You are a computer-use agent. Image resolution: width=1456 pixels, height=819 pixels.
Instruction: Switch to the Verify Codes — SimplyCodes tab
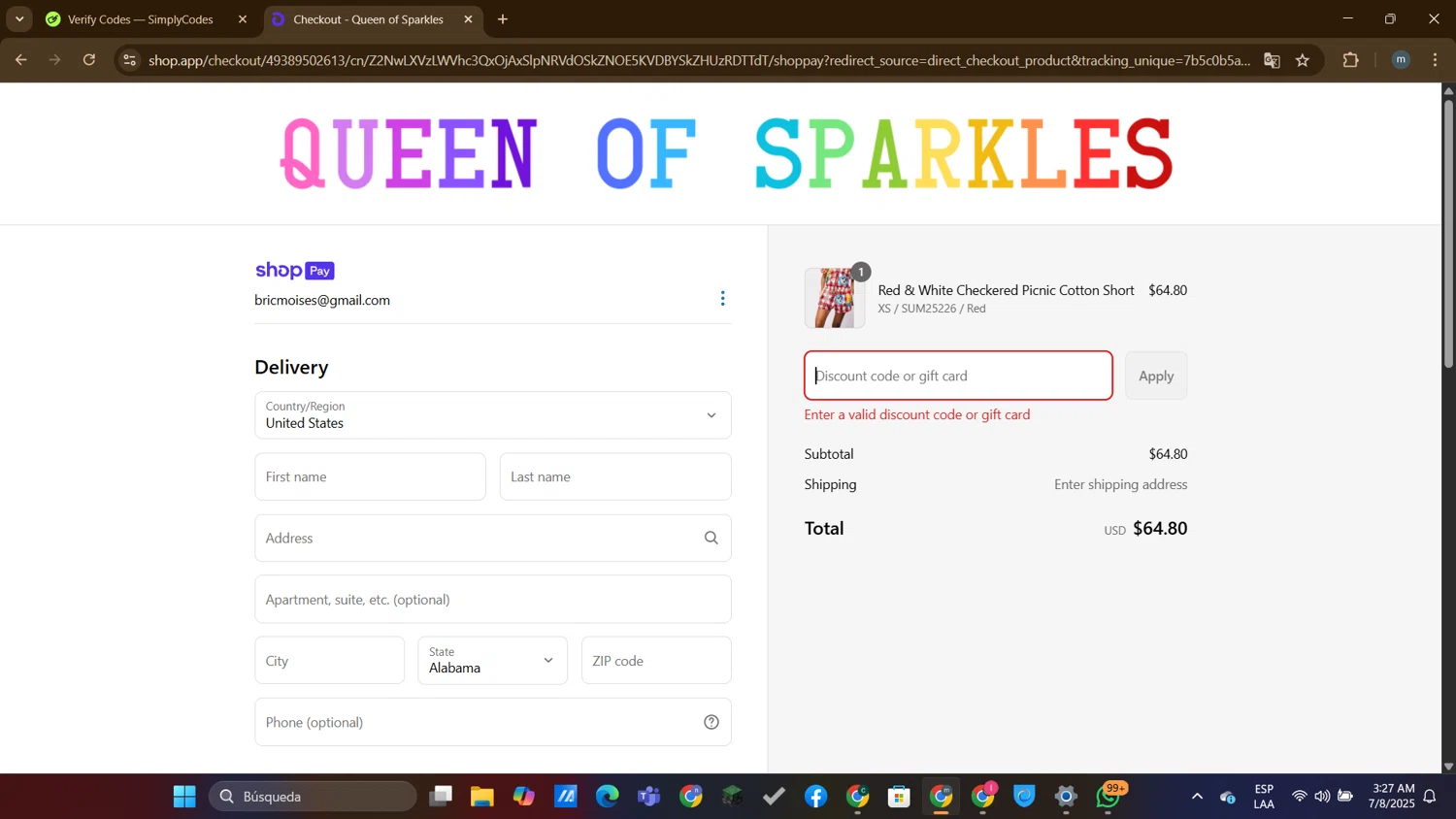click(x=141, y=19)
